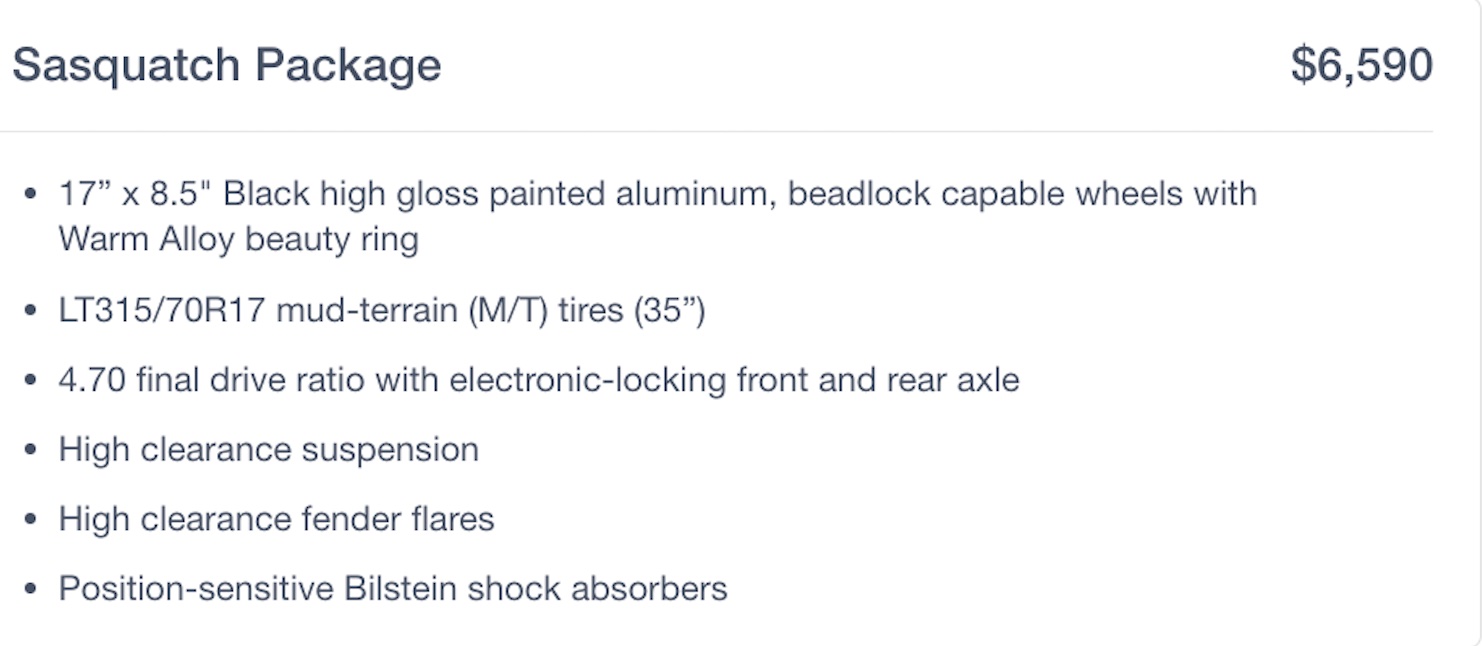Click the bullet before Position-sensitive Bilstein
The width and height of the screenshot is (1482, 646).
click(32, 589)
